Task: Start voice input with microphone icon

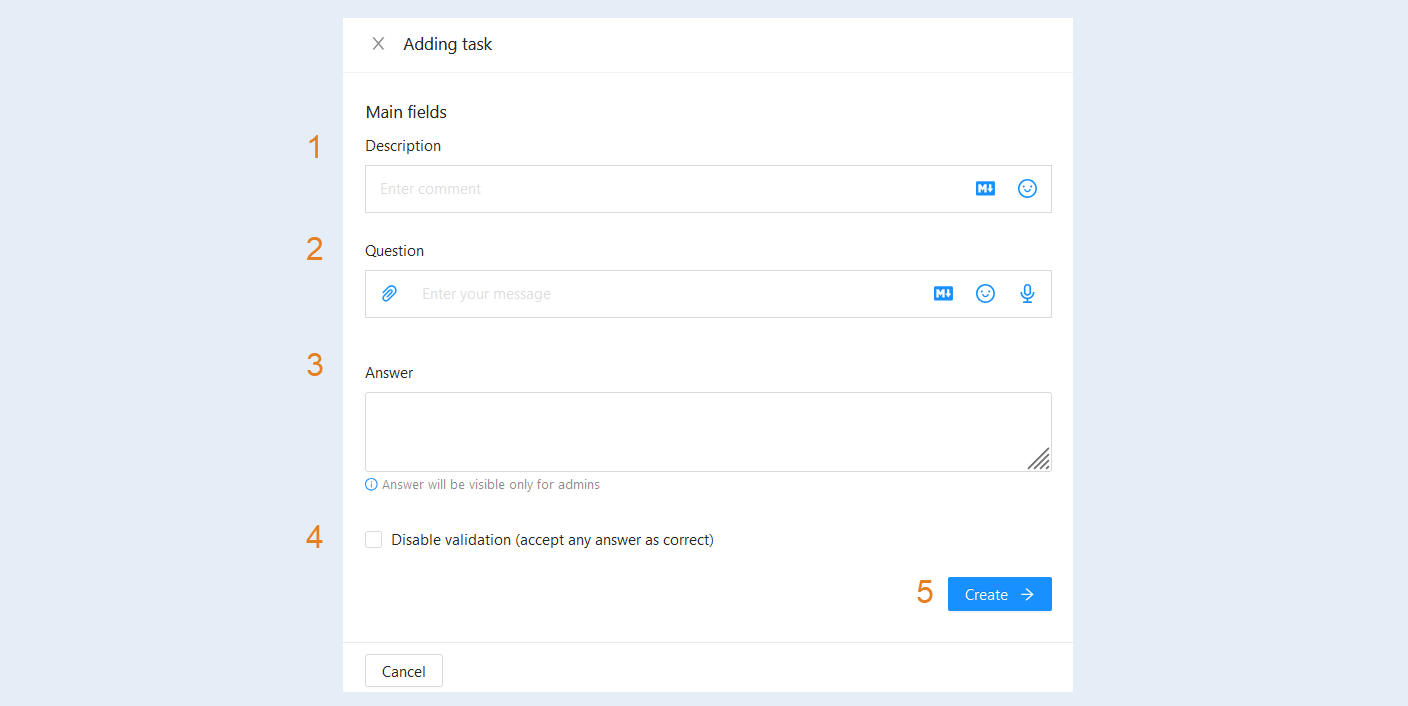Action: (x=1027, y=293)
